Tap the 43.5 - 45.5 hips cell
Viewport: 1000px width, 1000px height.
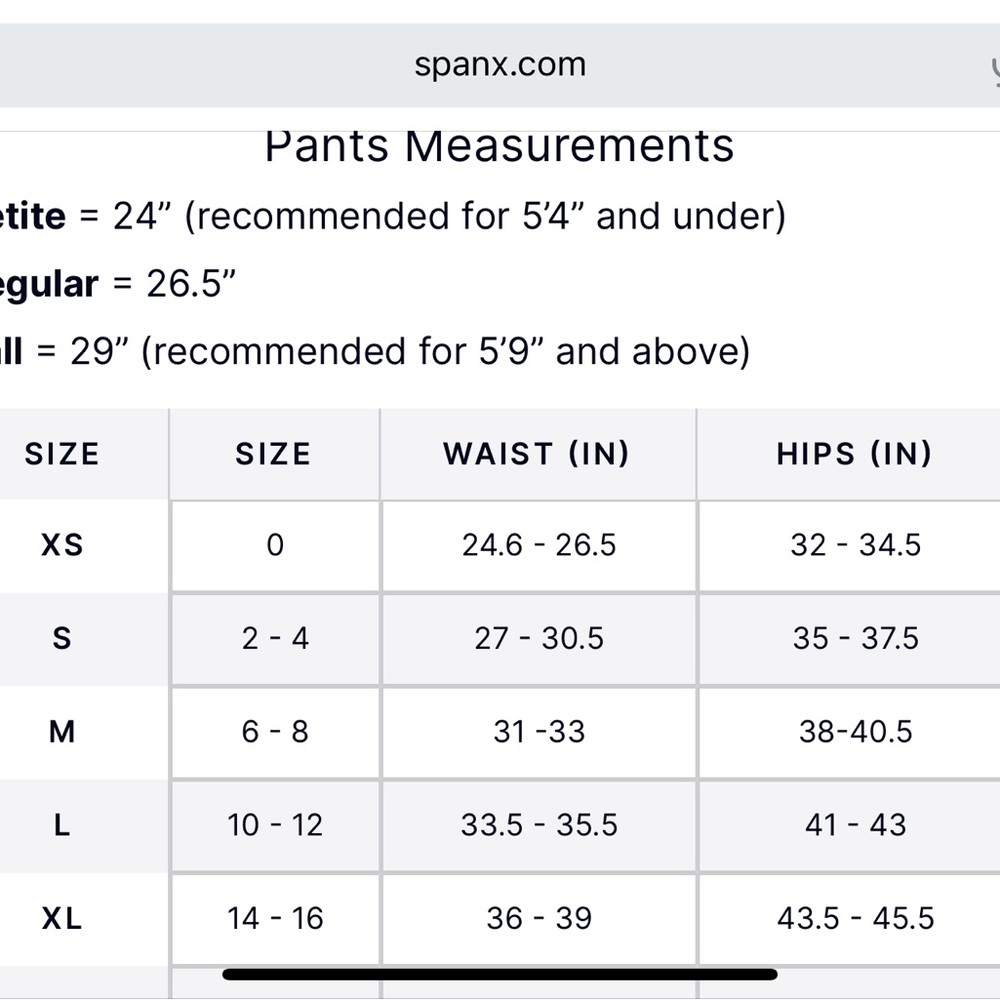[856, 918]
